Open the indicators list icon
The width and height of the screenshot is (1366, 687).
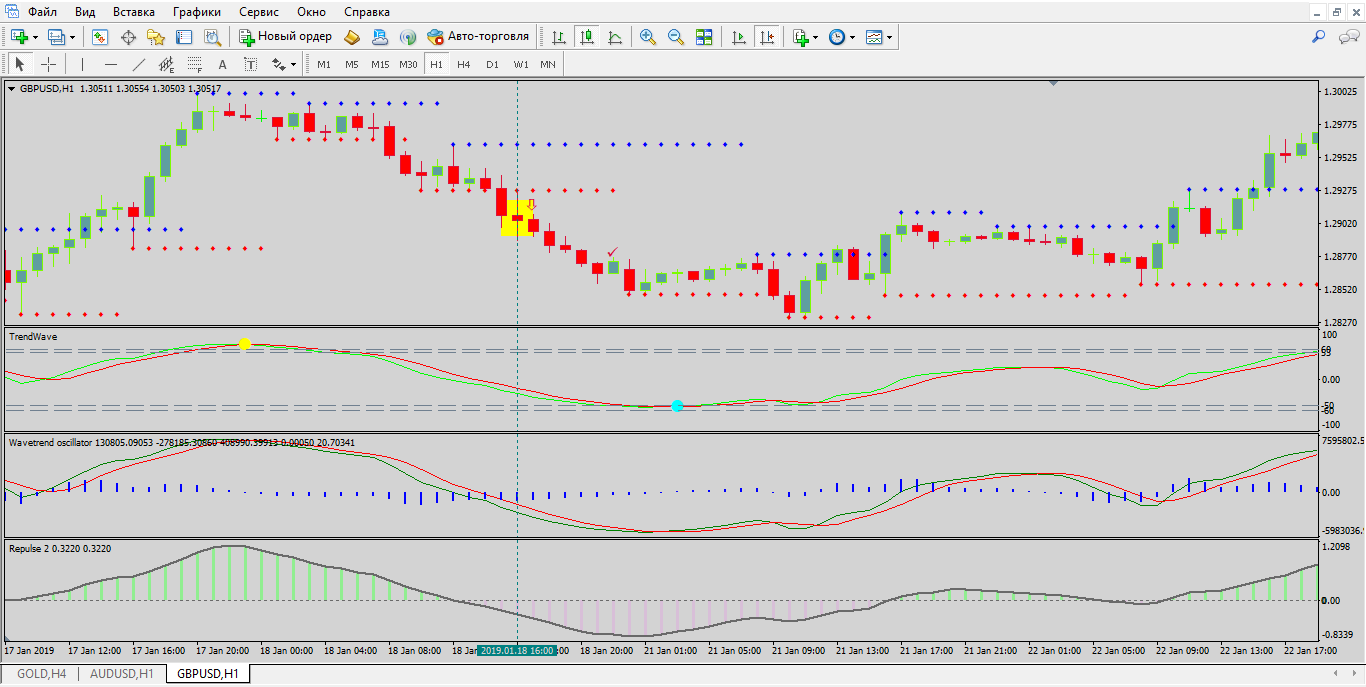[x=800, y=37]
